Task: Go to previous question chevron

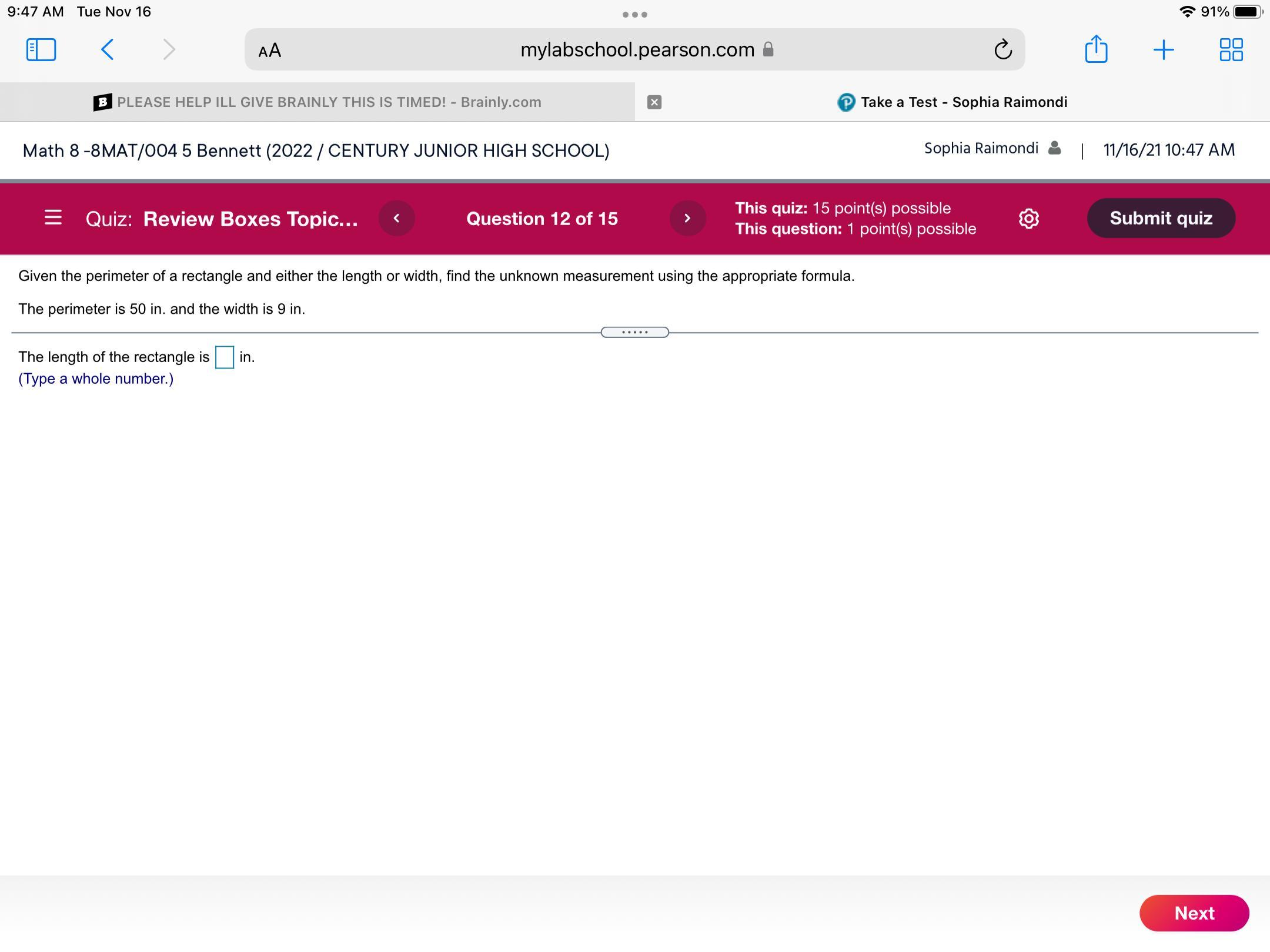Action: [397, 219]
